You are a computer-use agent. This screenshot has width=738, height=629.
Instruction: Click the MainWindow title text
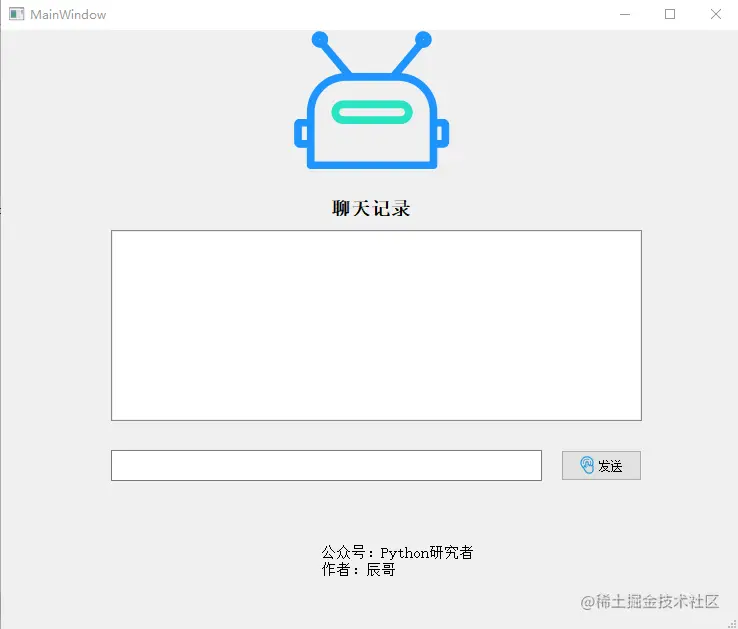click(68, 15)
